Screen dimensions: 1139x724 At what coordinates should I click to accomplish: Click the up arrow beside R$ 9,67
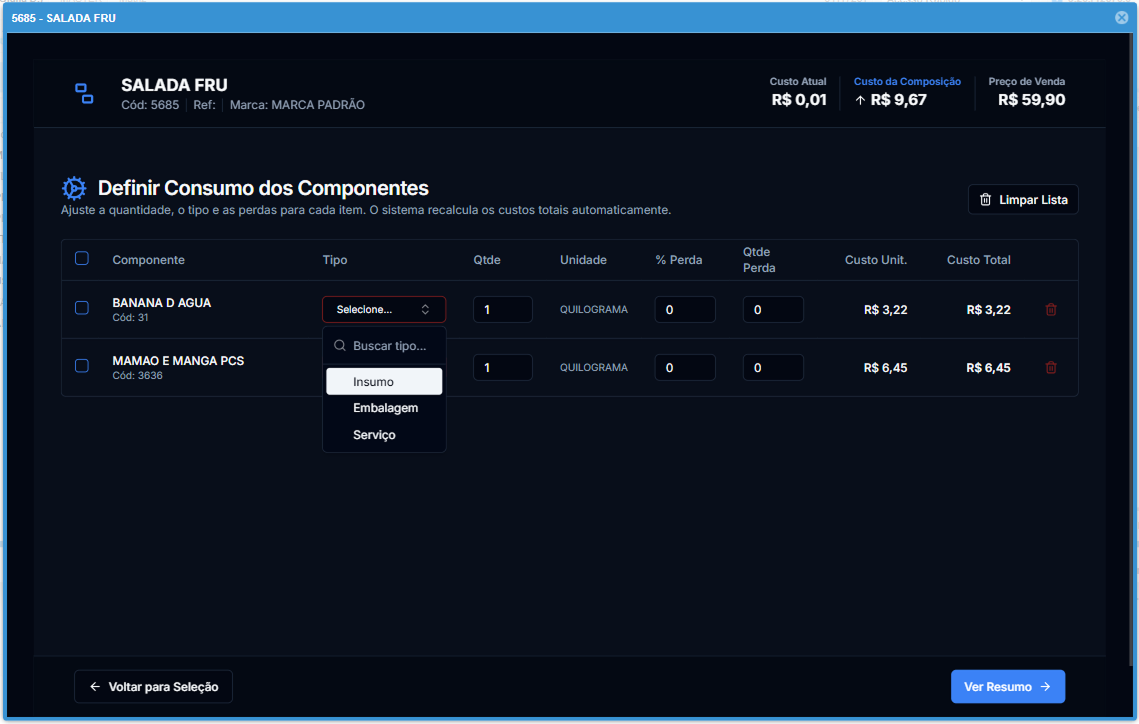tap(860, 100)
